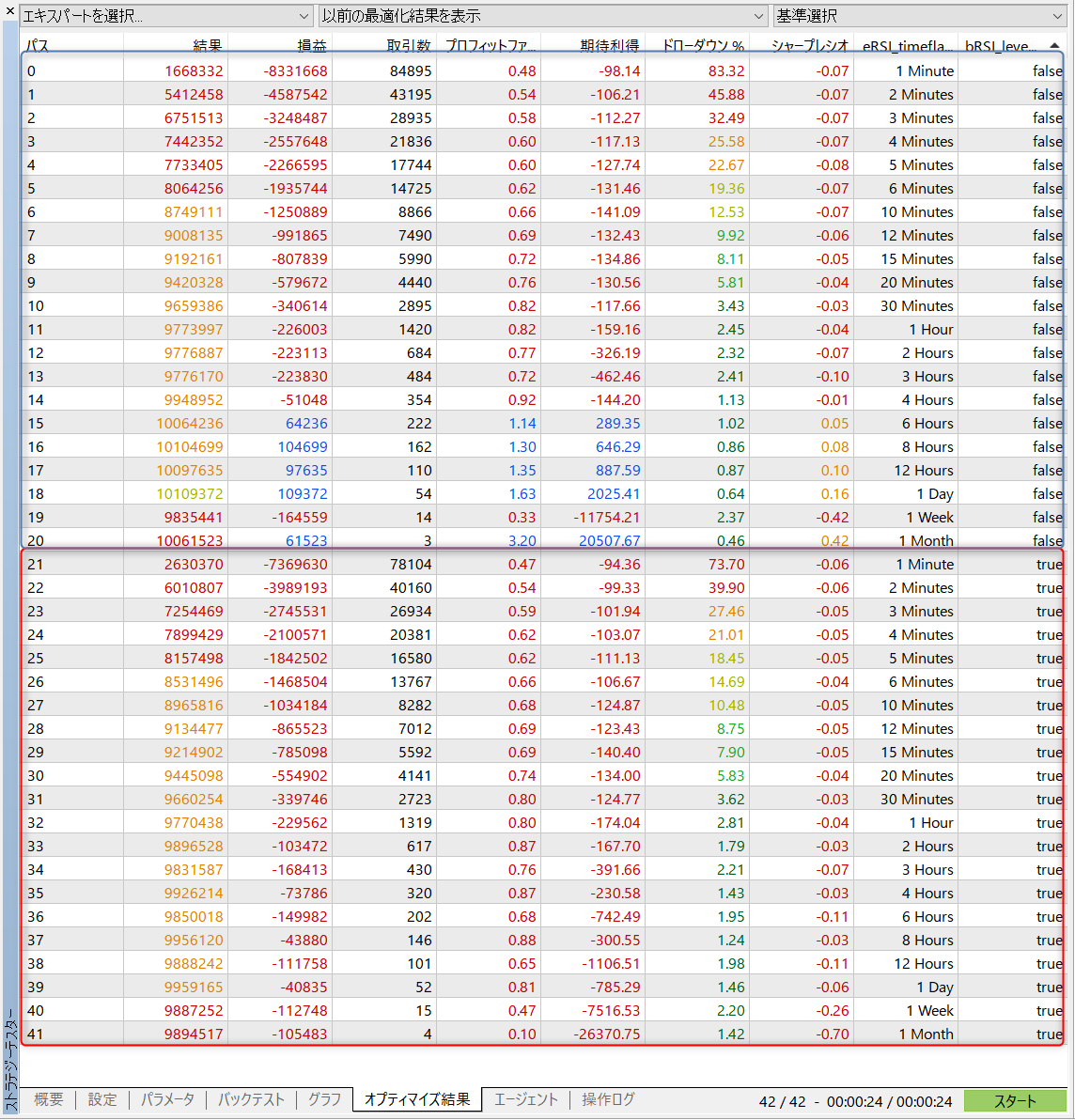Click profit factor 1.63 in pass 18
Screen dimensions: 1075x1120
(522, 493)
